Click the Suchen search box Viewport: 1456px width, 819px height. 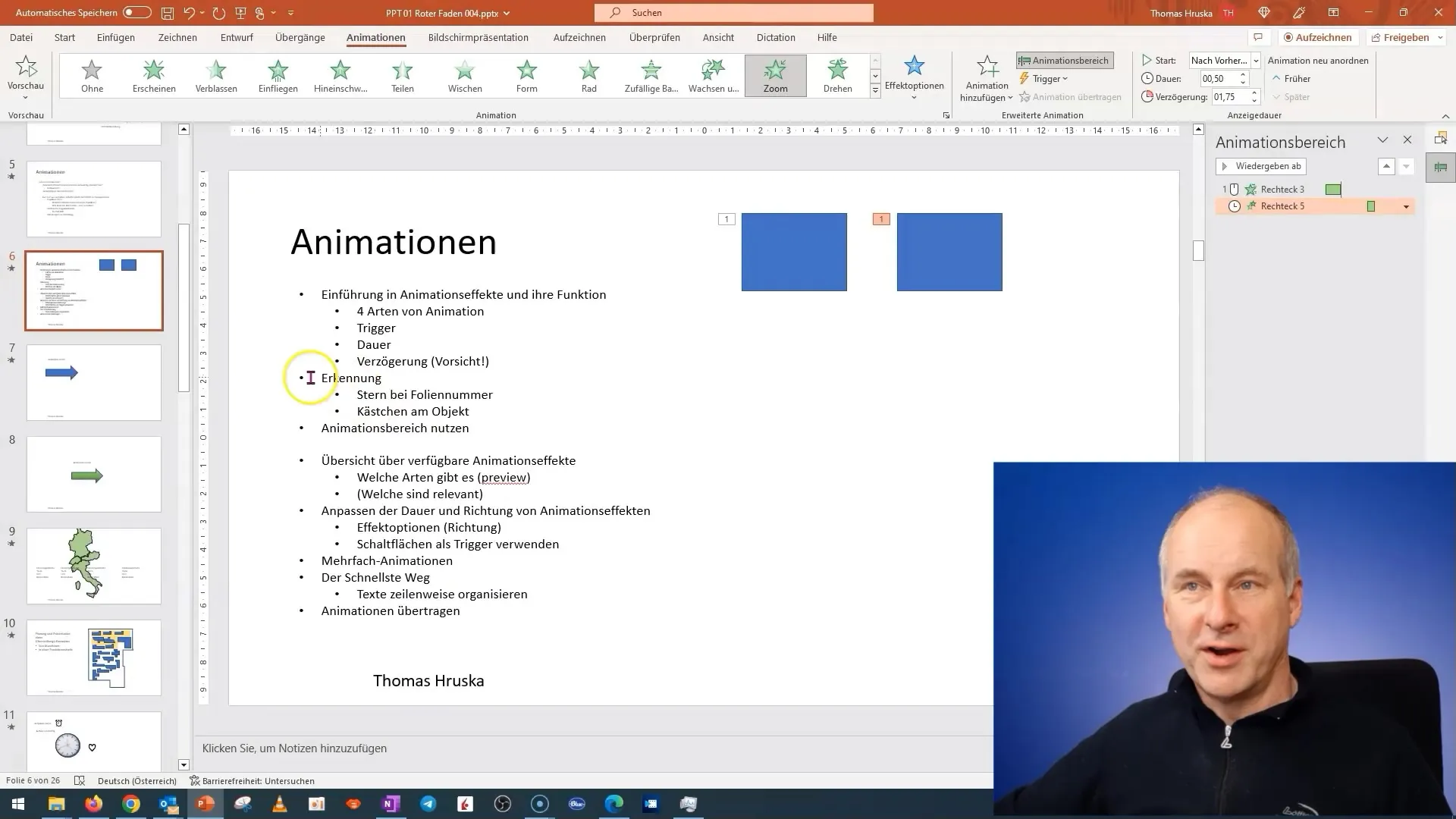pyautogui.click(x=734, y=13)
